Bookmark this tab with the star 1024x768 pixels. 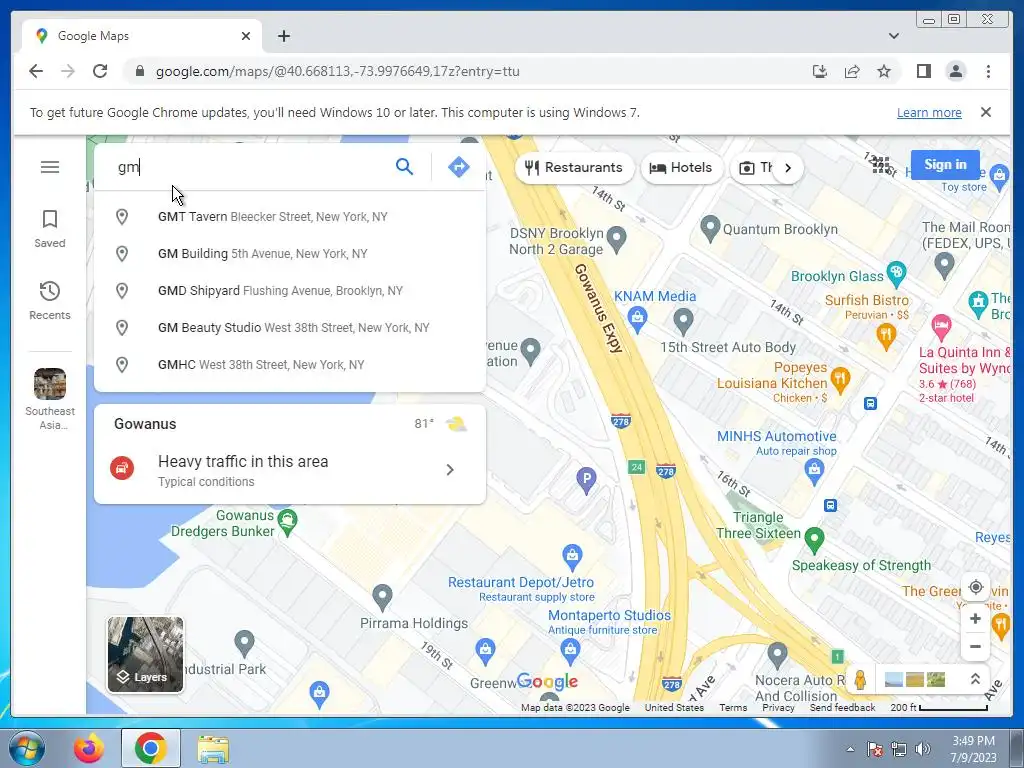tap(884, 71)
